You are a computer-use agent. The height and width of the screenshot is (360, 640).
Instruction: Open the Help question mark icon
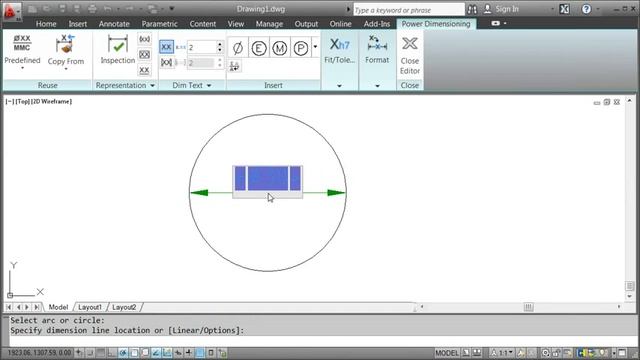click(586, 9)
